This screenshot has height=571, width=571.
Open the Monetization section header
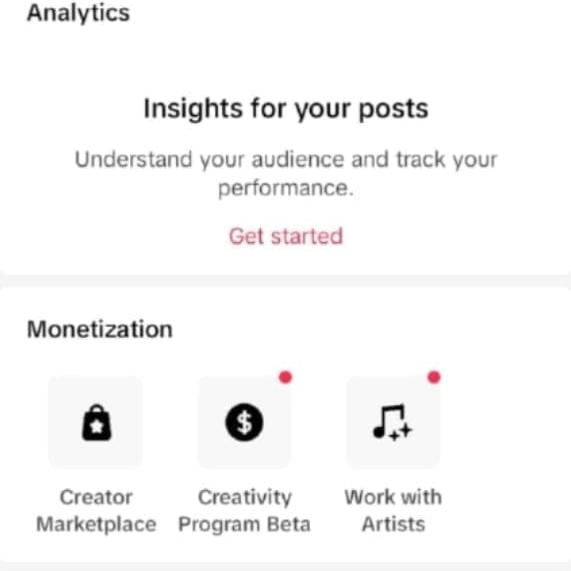click(x=100, y=329)
